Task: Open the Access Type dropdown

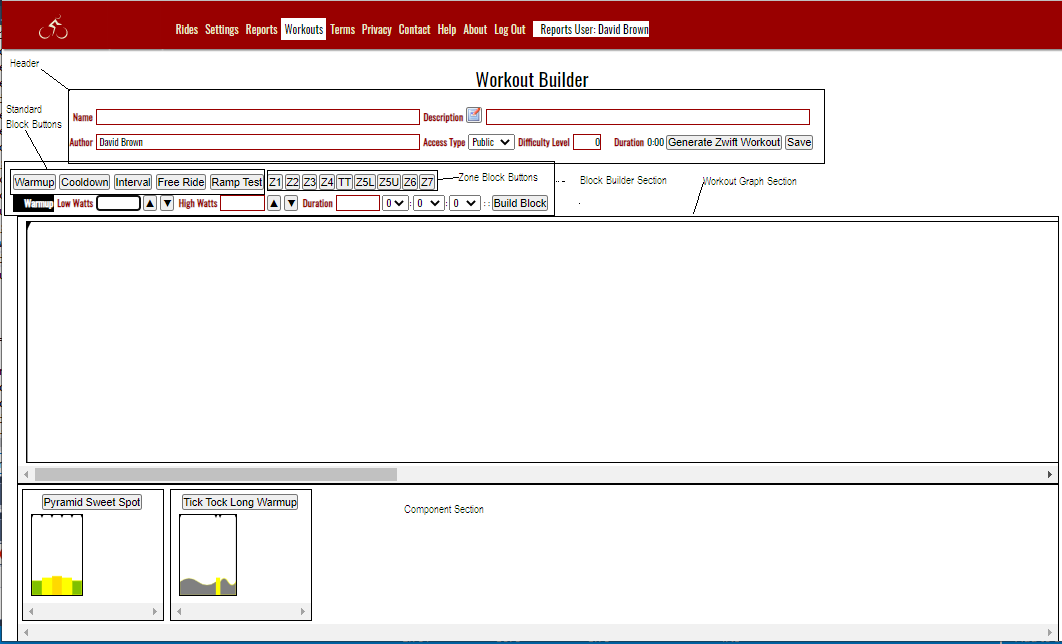Action: point(491,142)
